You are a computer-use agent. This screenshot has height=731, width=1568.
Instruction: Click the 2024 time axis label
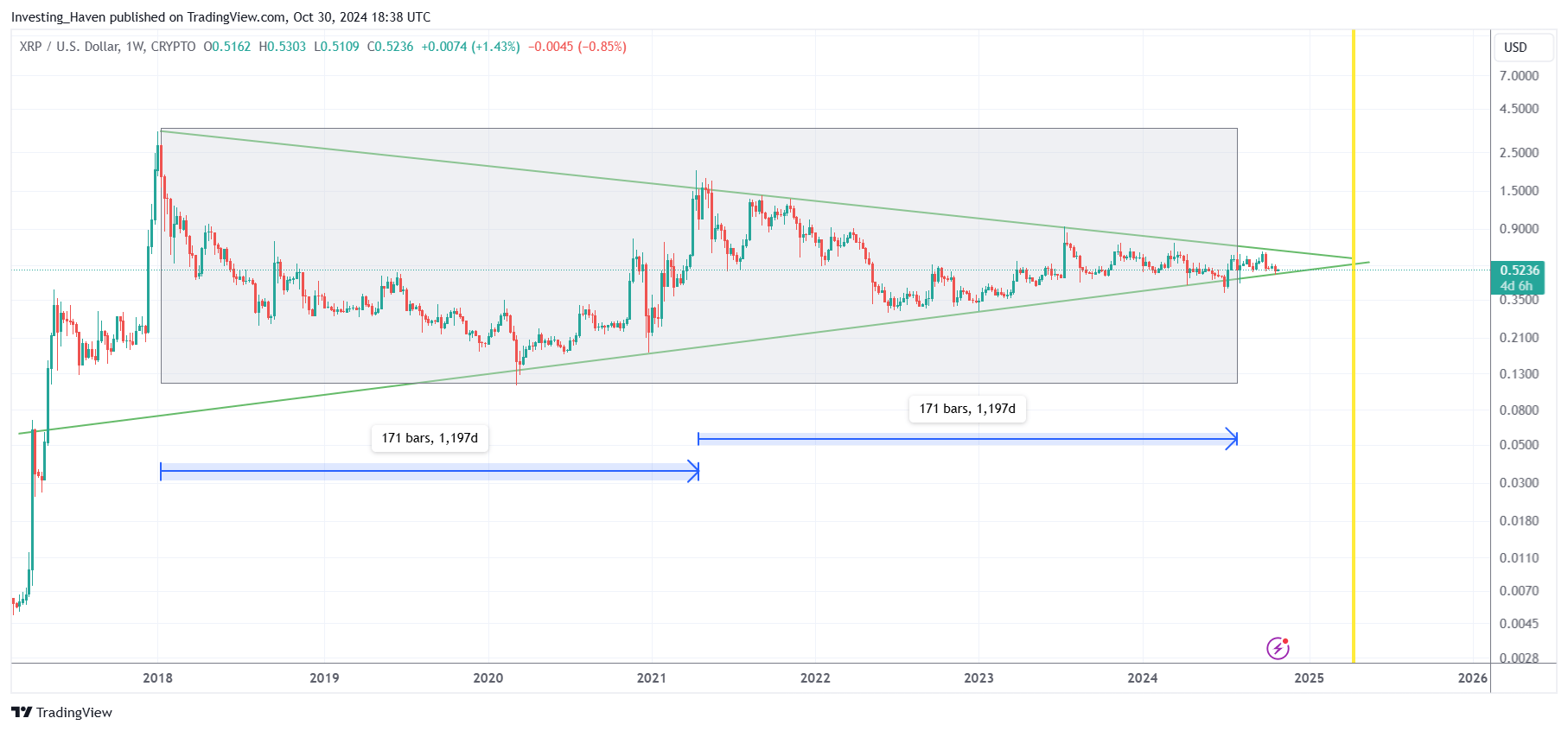click(1142, 678)
